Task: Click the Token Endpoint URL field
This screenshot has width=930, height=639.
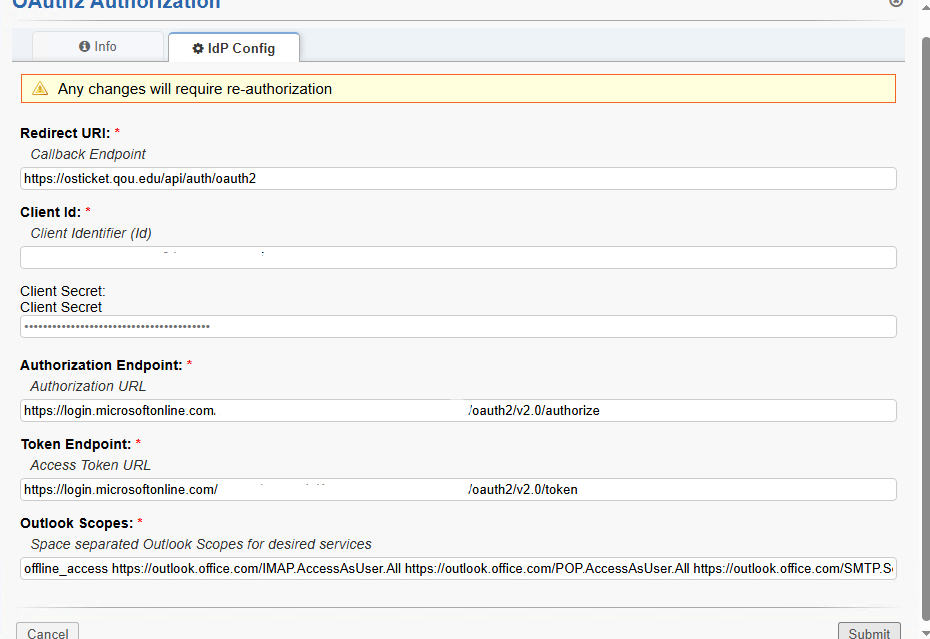Action: tap(458, 489)
